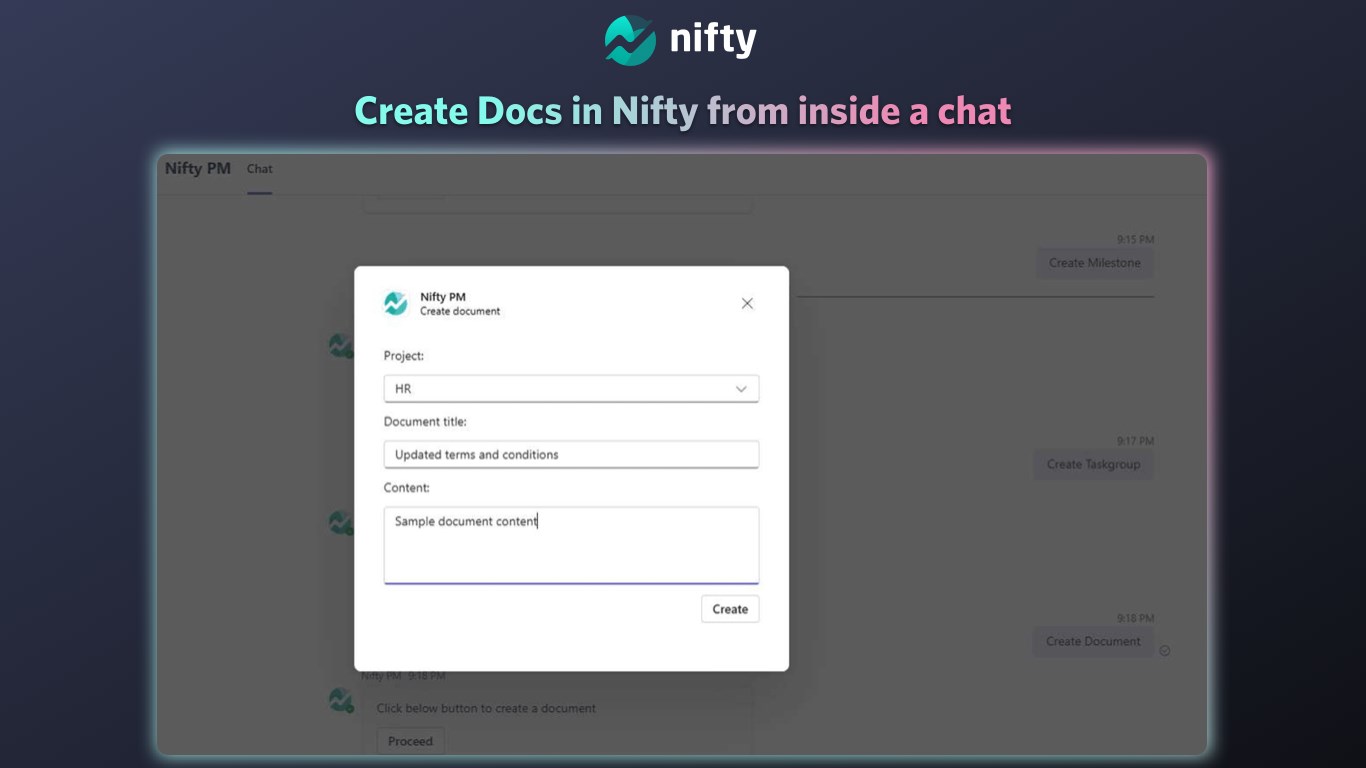The width and height of the screenshot is (1366, 768).
Task: Click the Create button in the dialog
Action: 730,609
